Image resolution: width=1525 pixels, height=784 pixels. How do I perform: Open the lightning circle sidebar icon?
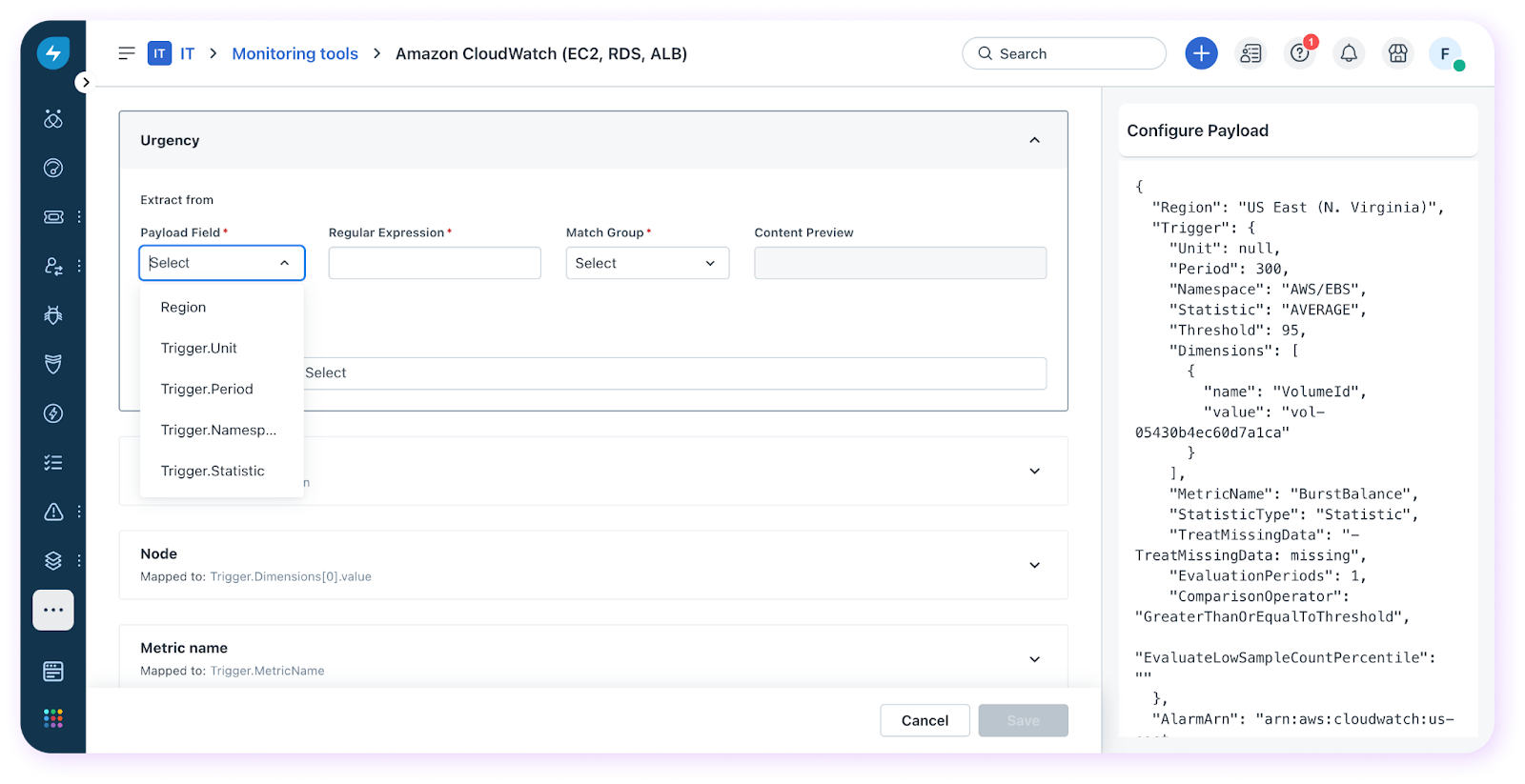(53, 413)
